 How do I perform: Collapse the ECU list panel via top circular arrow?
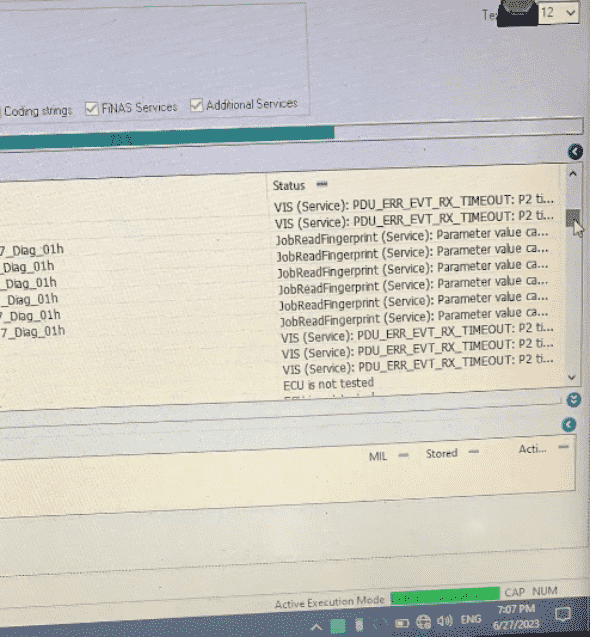tap(575, 152)
